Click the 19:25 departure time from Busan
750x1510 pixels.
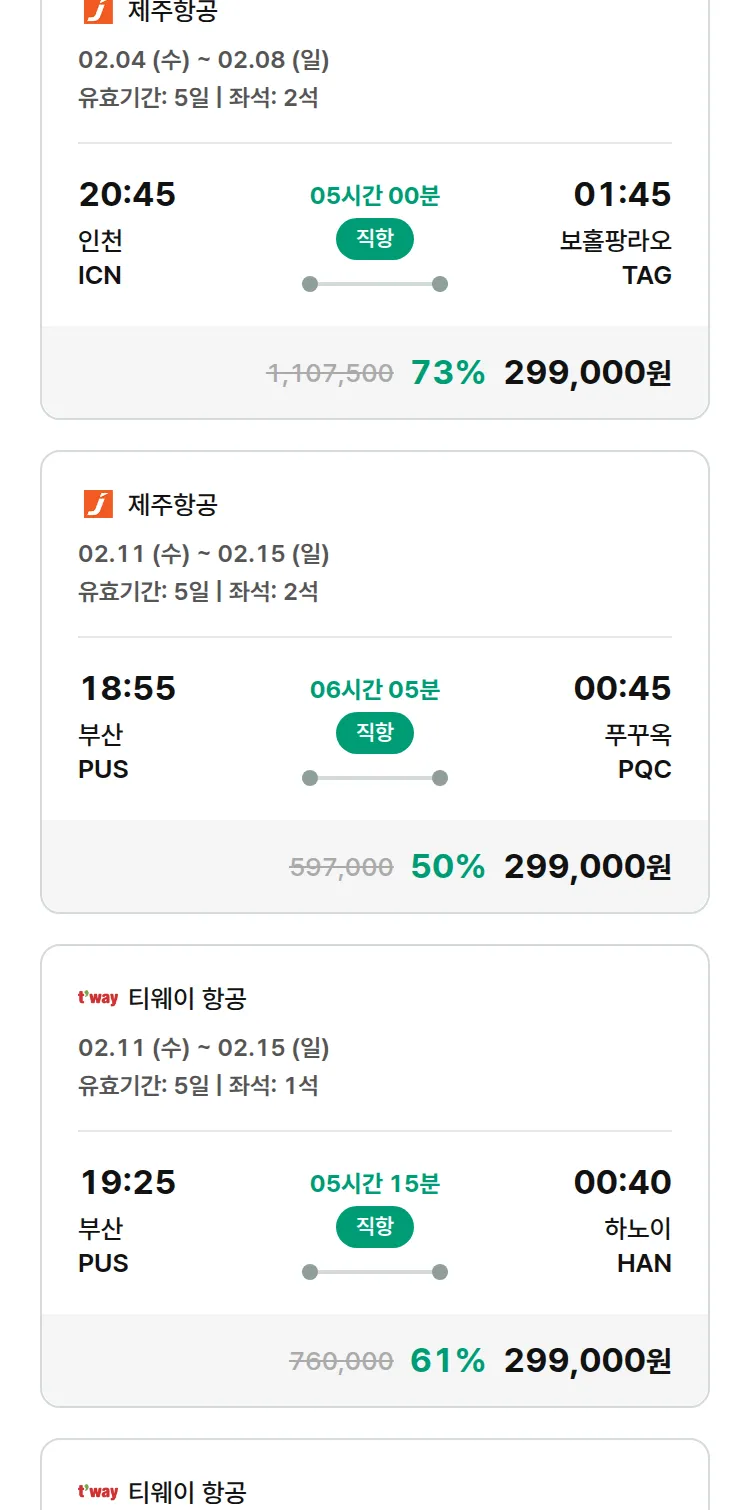(x=127, y=1182)
